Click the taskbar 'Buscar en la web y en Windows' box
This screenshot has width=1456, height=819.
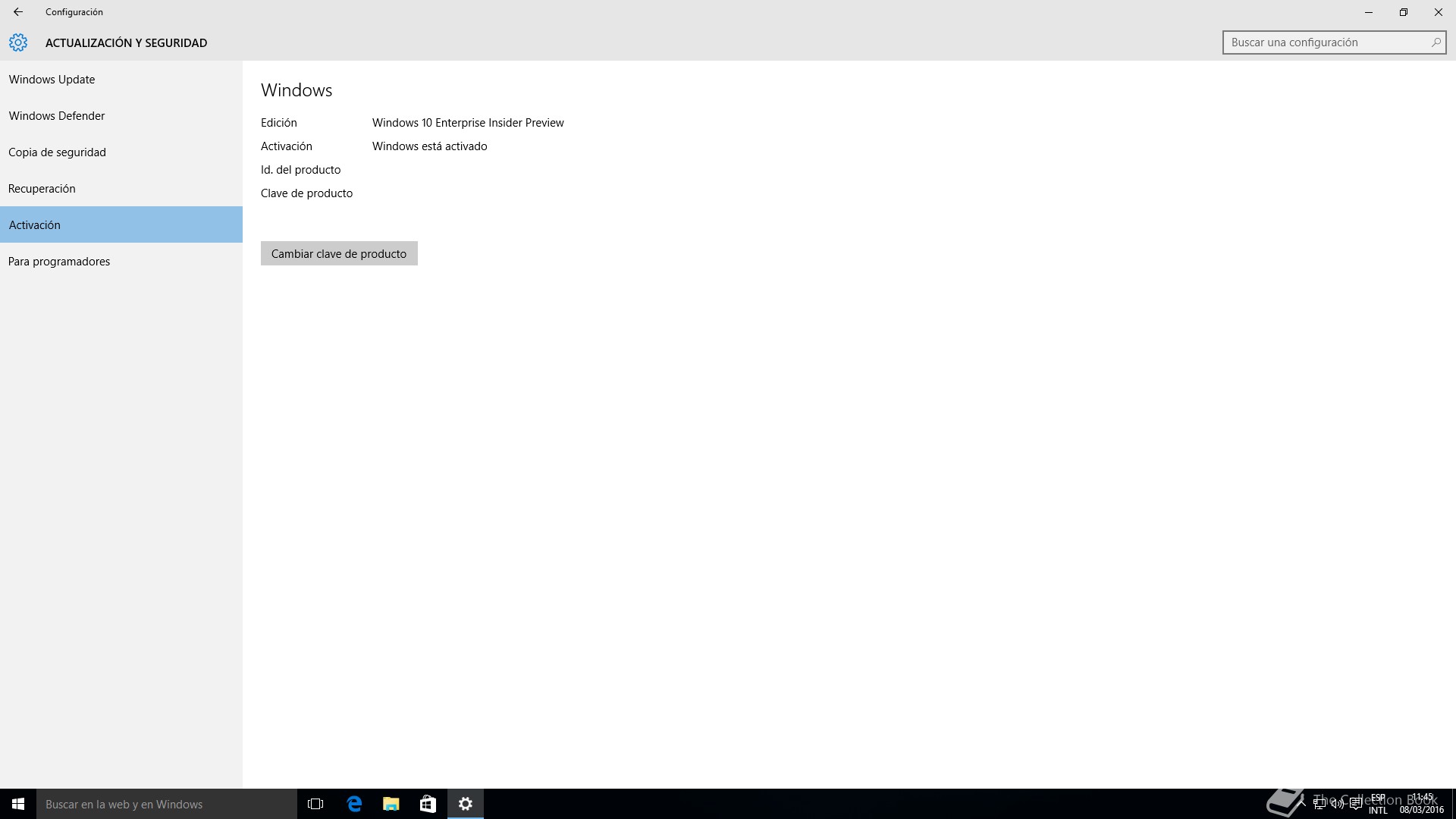pos(167,804)
